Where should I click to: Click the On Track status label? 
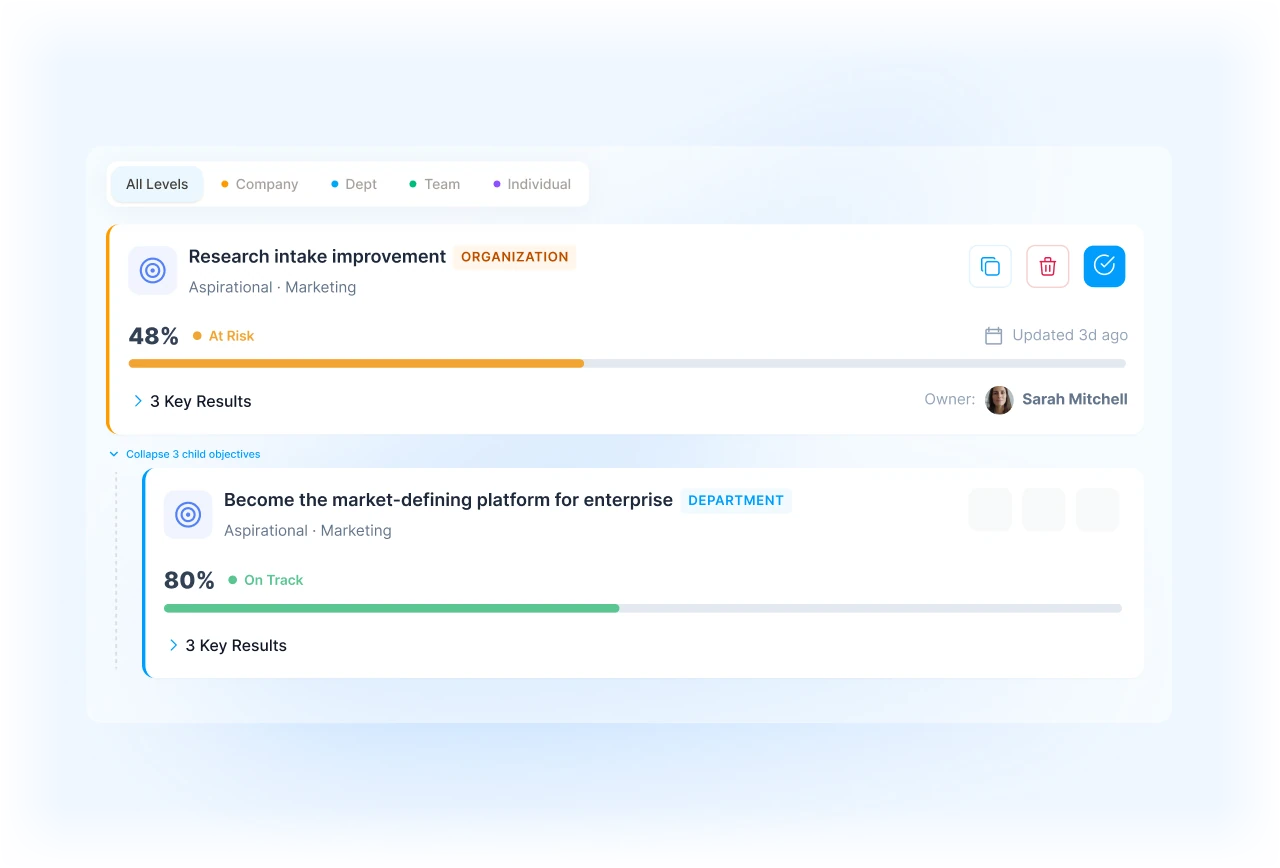266,580
